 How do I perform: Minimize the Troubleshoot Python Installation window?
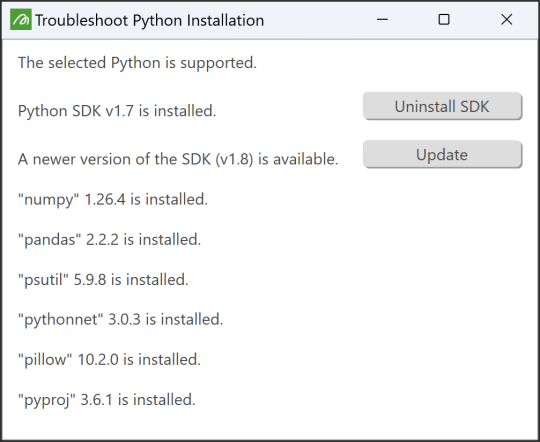pos(382,20)
